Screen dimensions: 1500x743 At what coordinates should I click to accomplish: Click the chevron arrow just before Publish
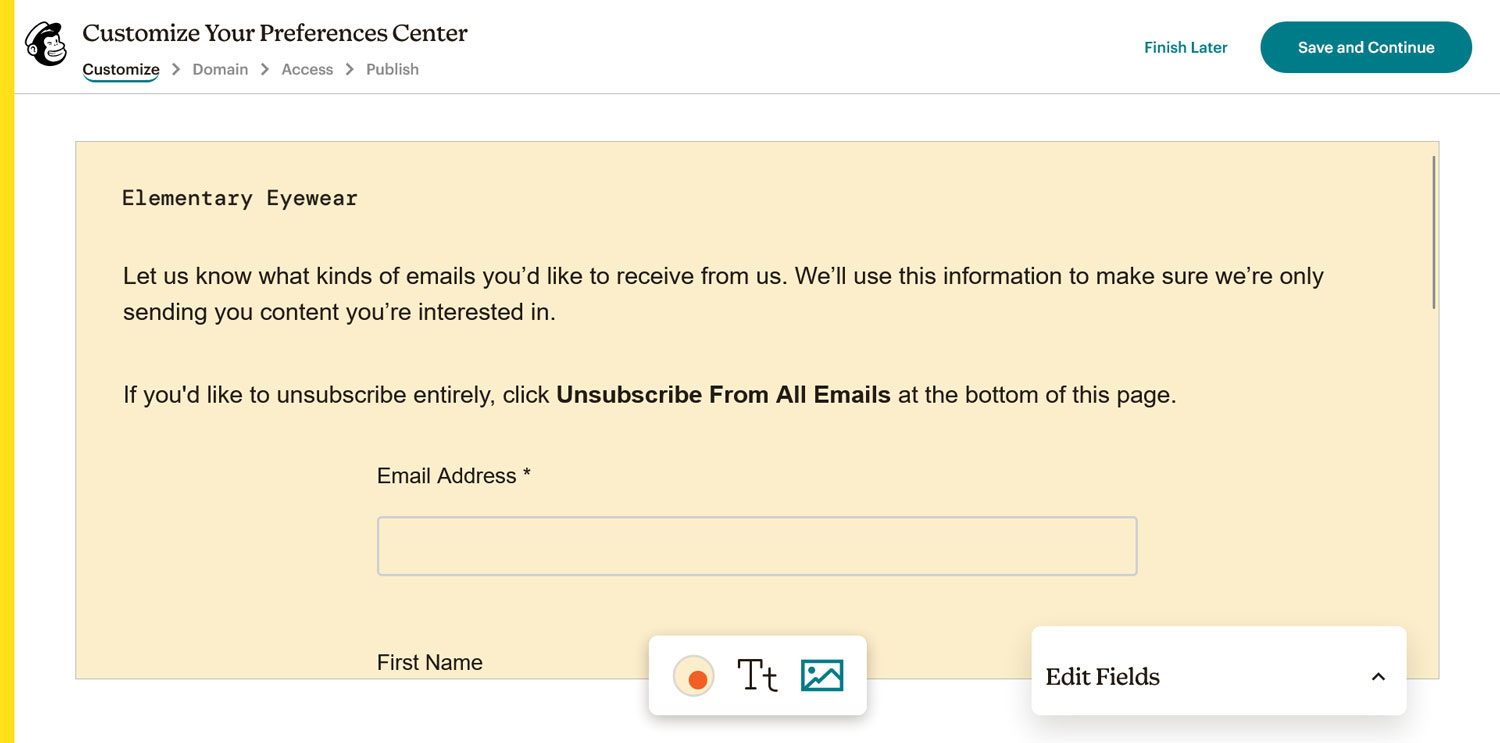point(350,69)
